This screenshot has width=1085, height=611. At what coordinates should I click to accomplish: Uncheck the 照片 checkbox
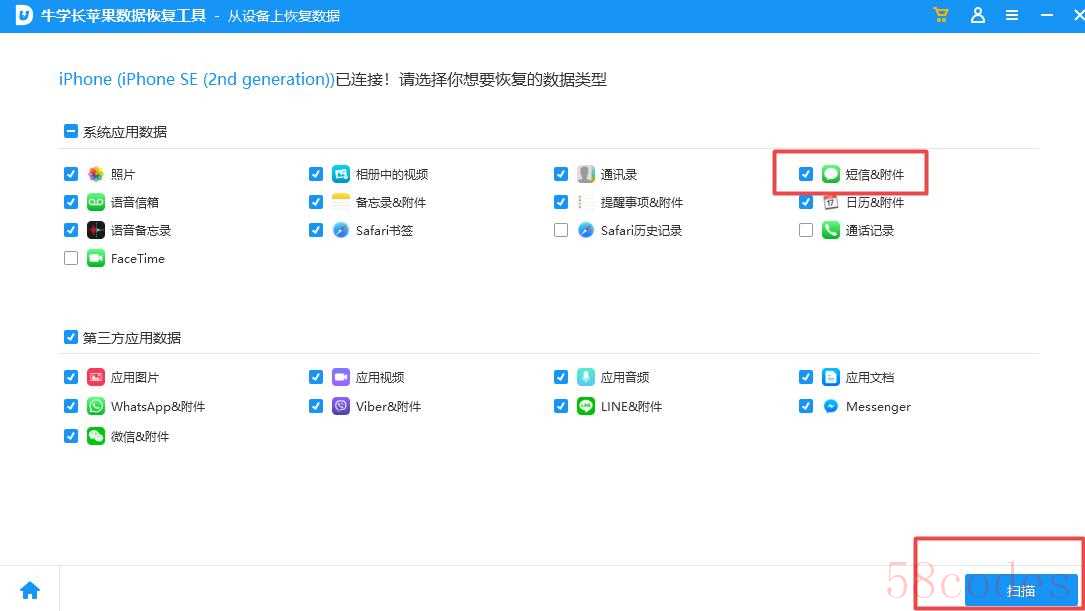click(x=71, y=174)
